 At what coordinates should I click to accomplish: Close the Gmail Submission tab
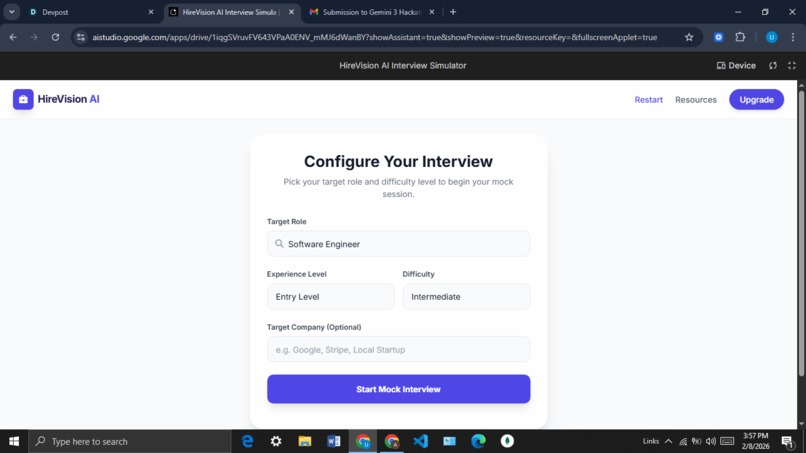[x=432, y=12]
